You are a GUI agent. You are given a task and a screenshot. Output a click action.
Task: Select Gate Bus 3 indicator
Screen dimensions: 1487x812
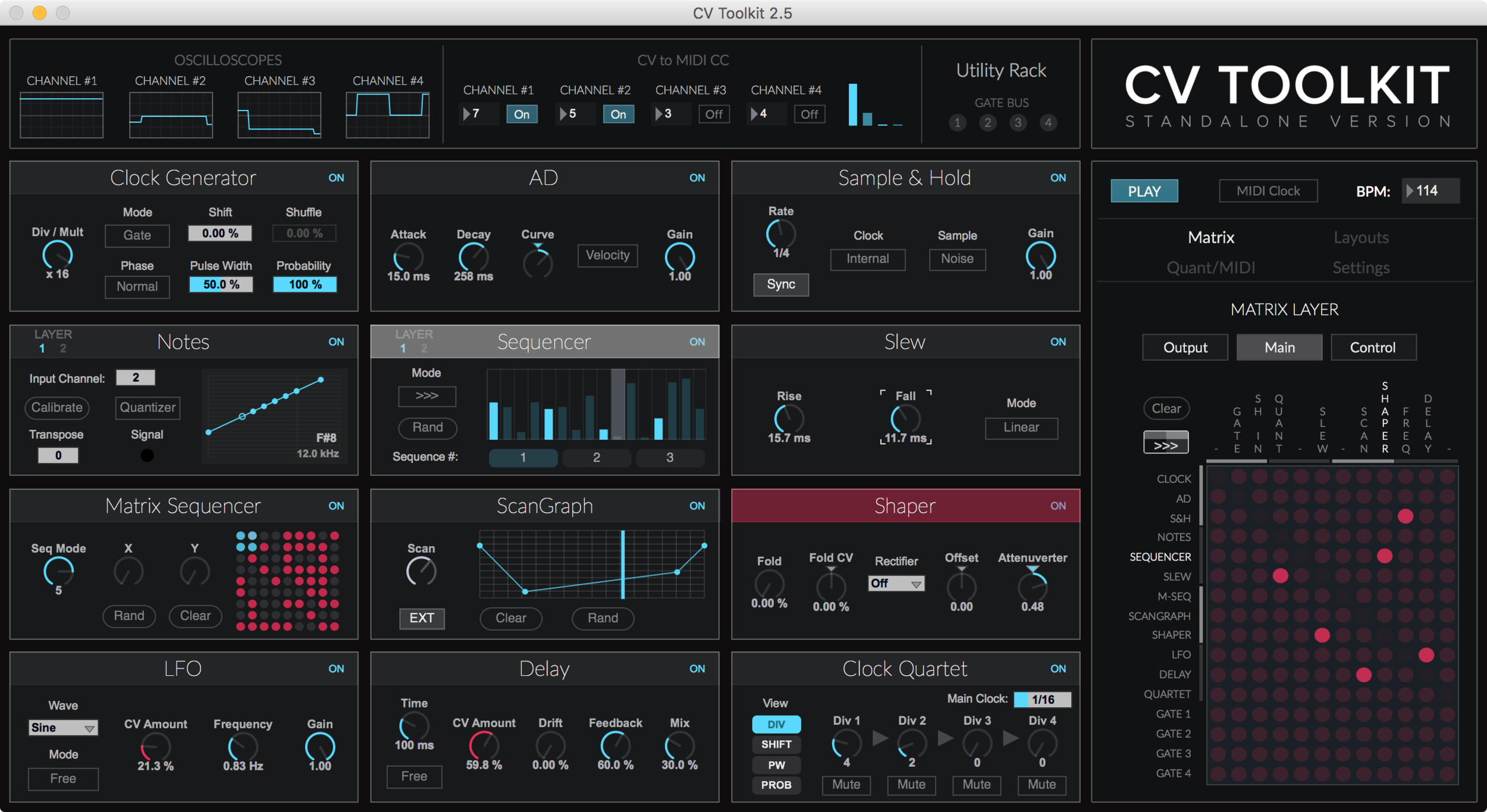click(1018, 122)
